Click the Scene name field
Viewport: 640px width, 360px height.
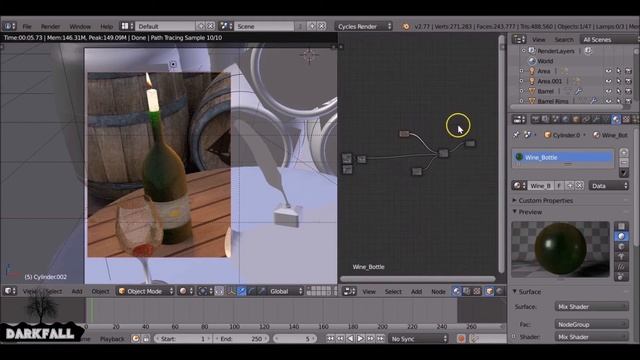pos(264,26)
